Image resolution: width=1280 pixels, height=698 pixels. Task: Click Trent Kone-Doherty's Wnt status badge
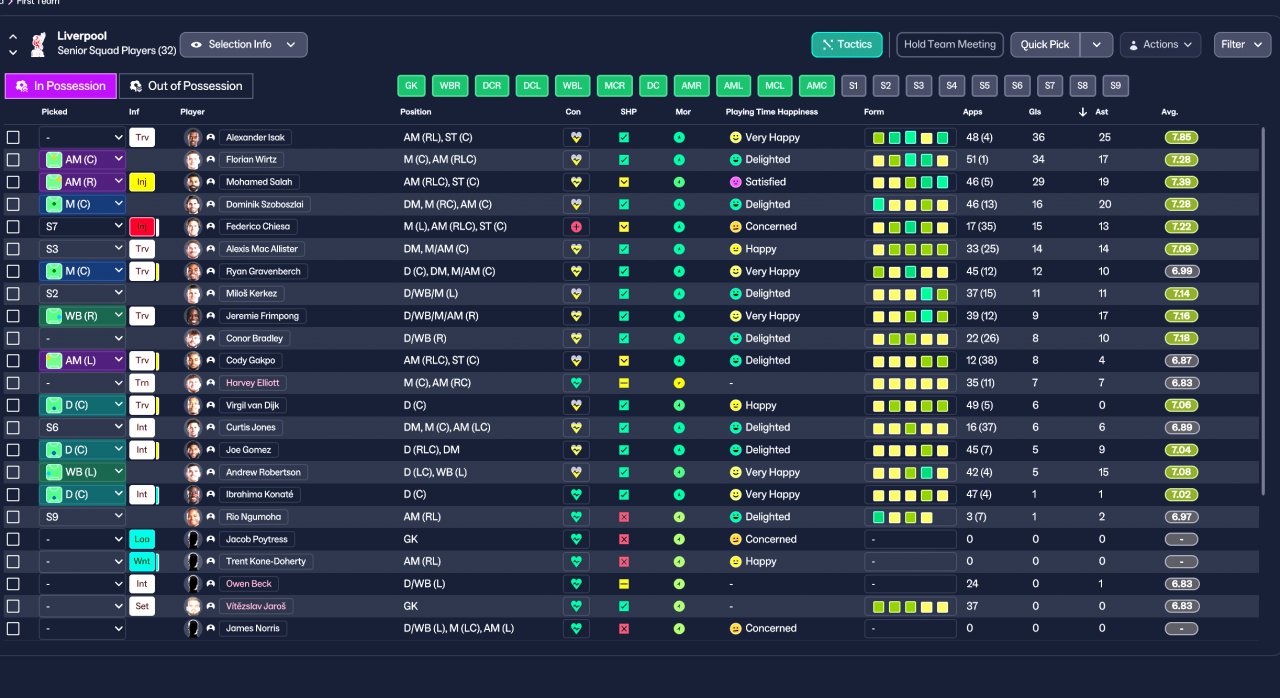pos(142,561)
